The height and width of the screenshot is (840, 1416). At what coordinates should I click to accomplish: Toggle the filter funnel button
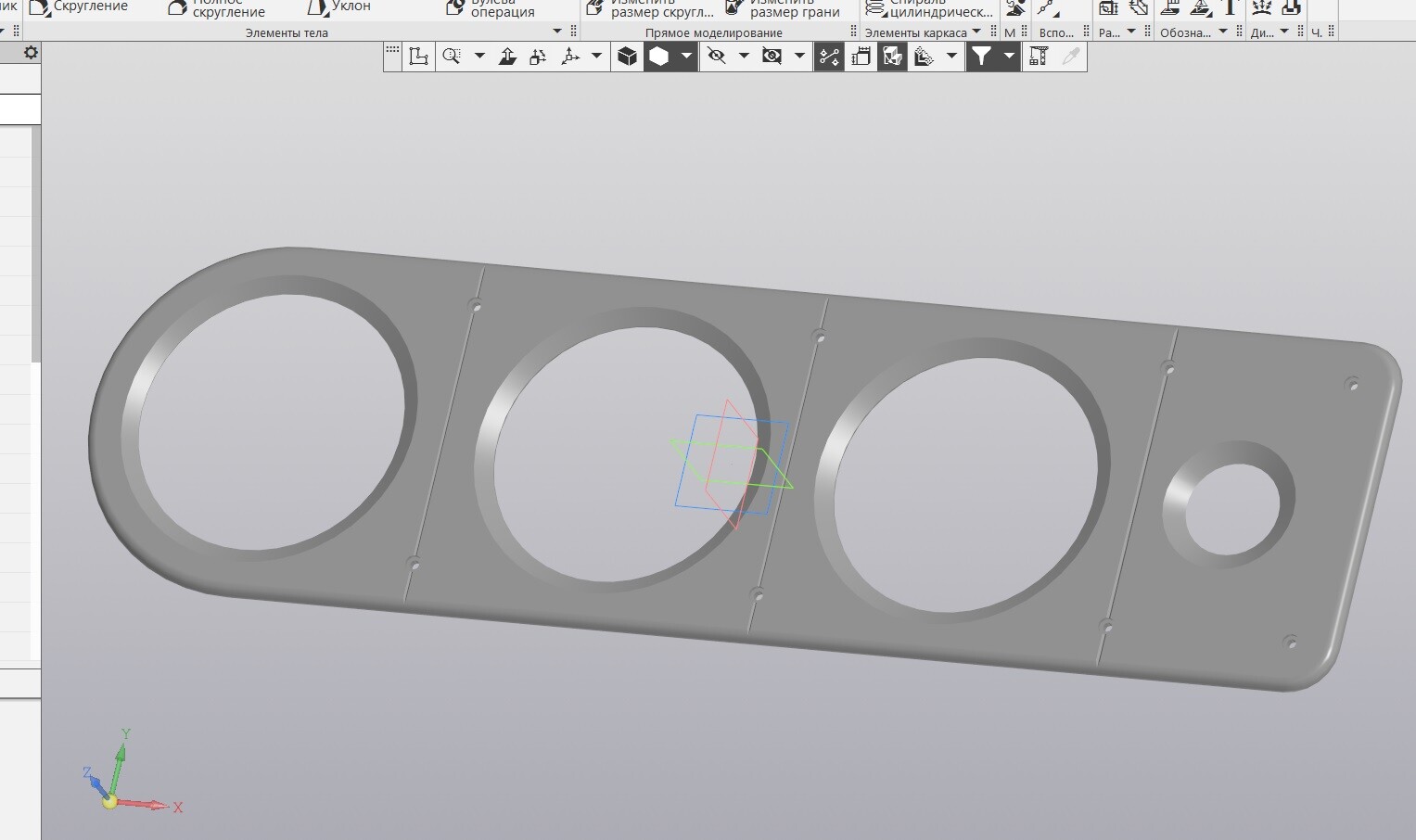[981, 57]
